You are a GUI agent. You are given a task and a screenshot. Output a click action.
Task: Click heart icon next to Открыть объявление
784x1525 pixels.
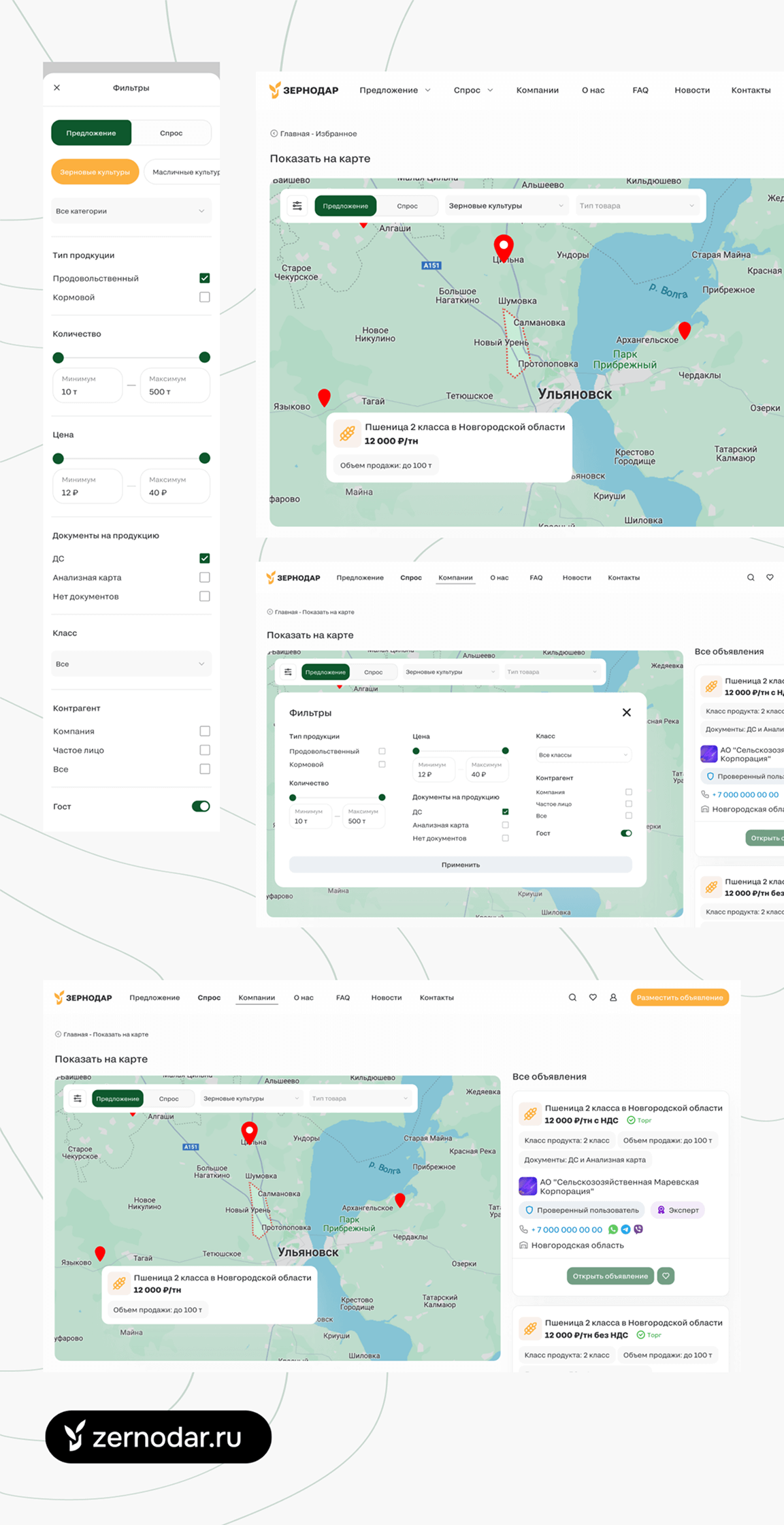(x=666, y=1276)
